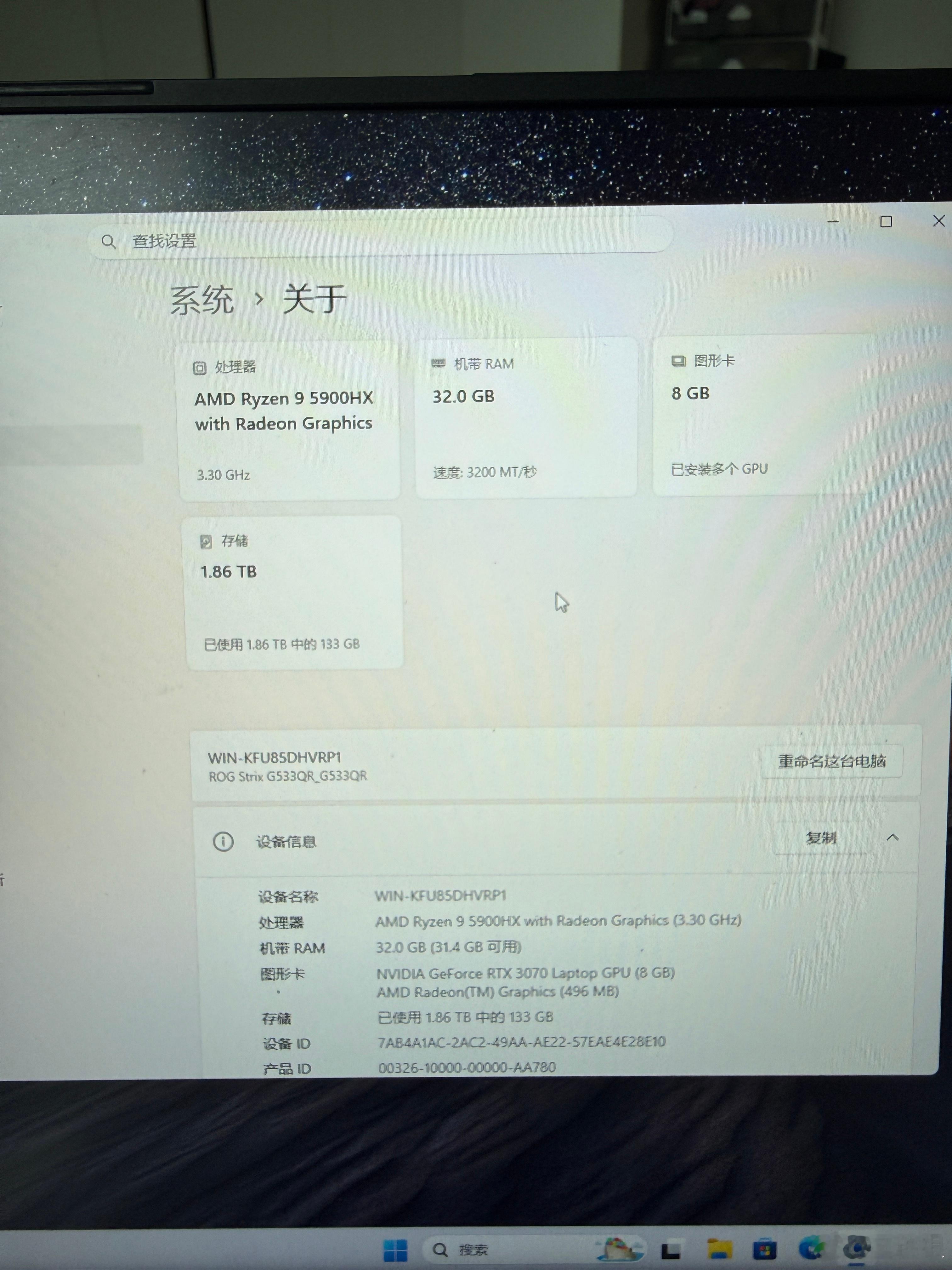Select the AMD Radeon(TM) Graphics (496 MB) line

point(498,992)
